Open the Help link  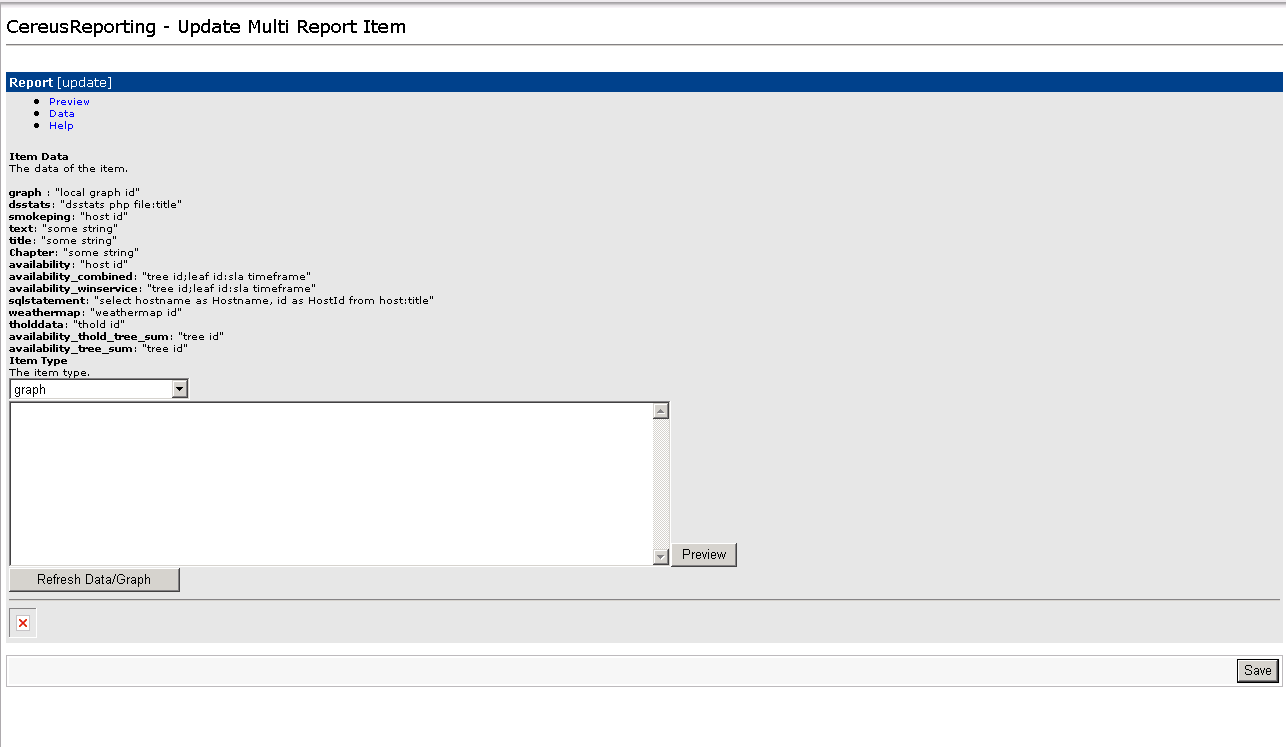(61, 125)
